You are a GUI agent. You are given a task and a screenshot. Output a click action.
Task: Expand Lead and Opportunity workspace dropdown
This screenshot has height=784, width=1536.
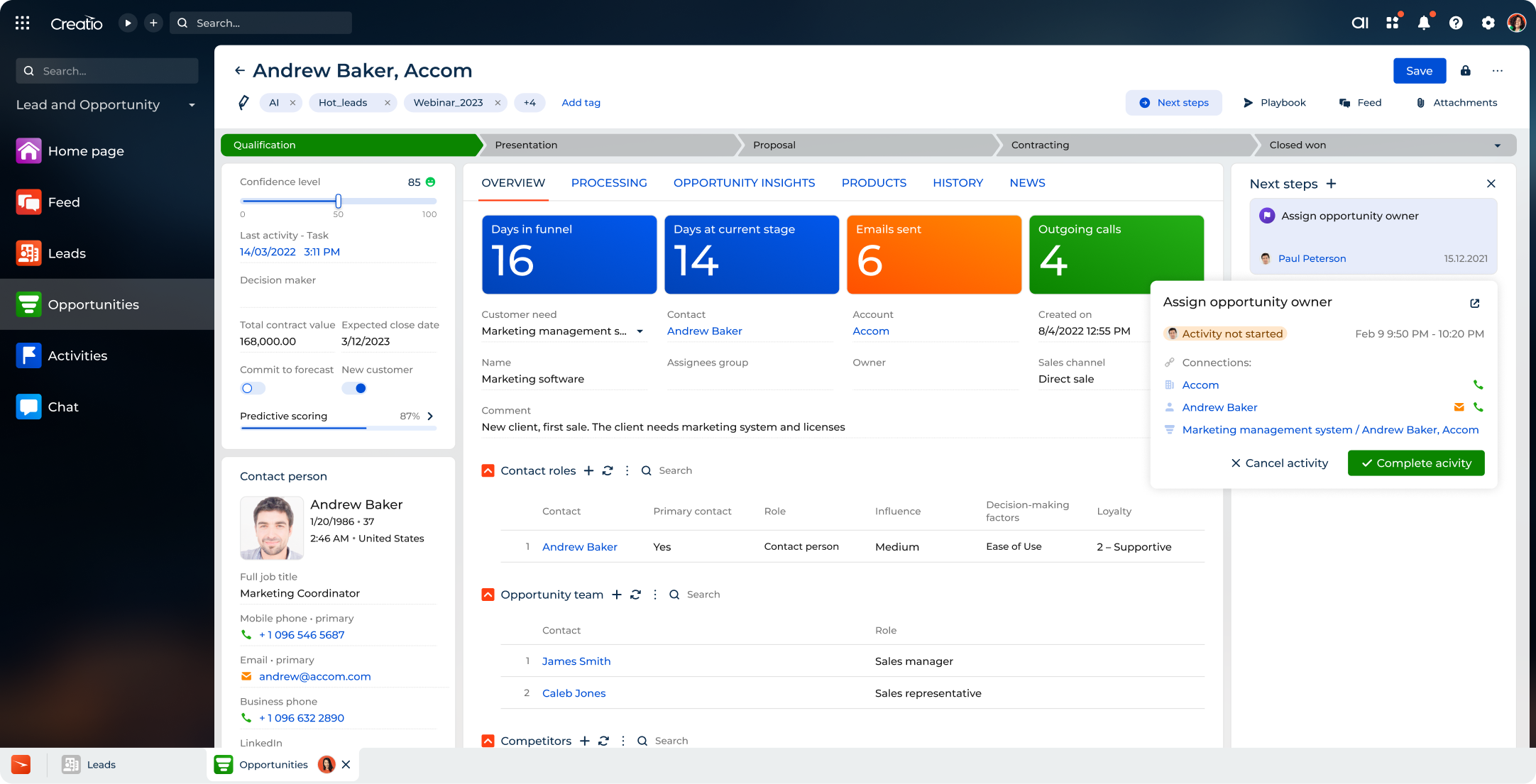coord(192,105)
